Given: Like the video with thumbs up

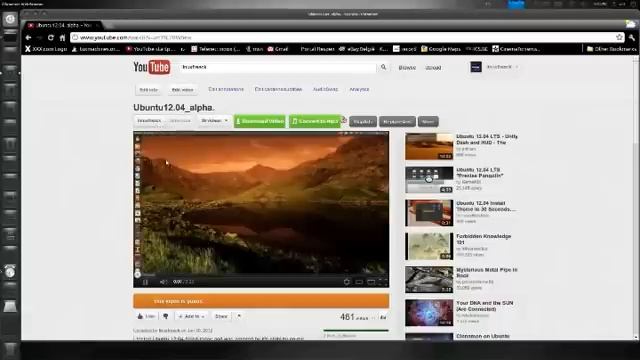Looking at the screenshot, I should (x=146, y=316).
